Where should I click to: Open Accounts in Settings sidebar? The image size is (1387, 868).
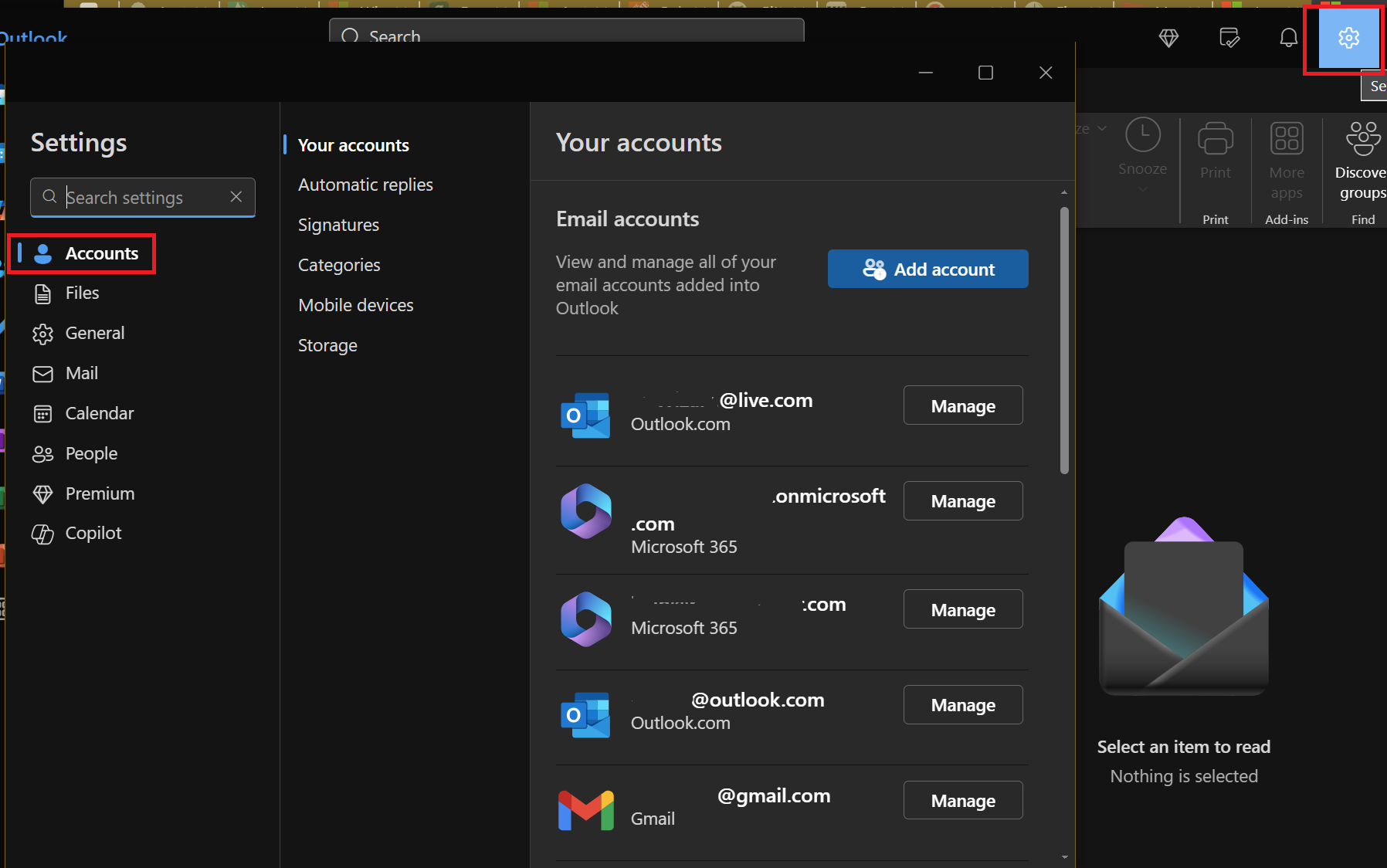click(83, 253)
